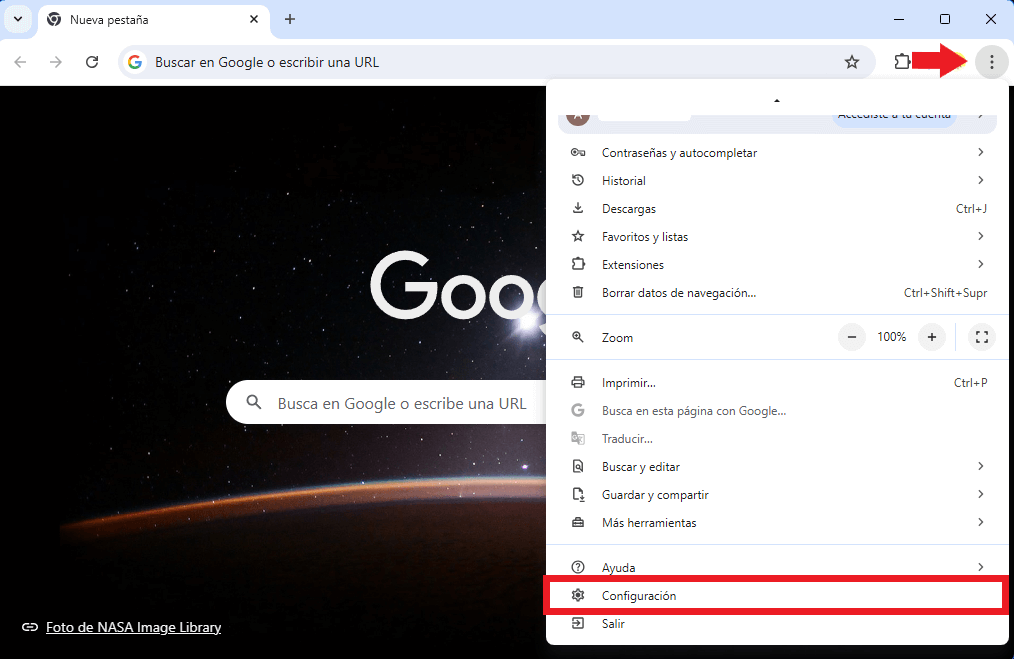Reload the current page
Image resolution: width=1014 pixels, height=659 pixels.
tap(92, 62)
